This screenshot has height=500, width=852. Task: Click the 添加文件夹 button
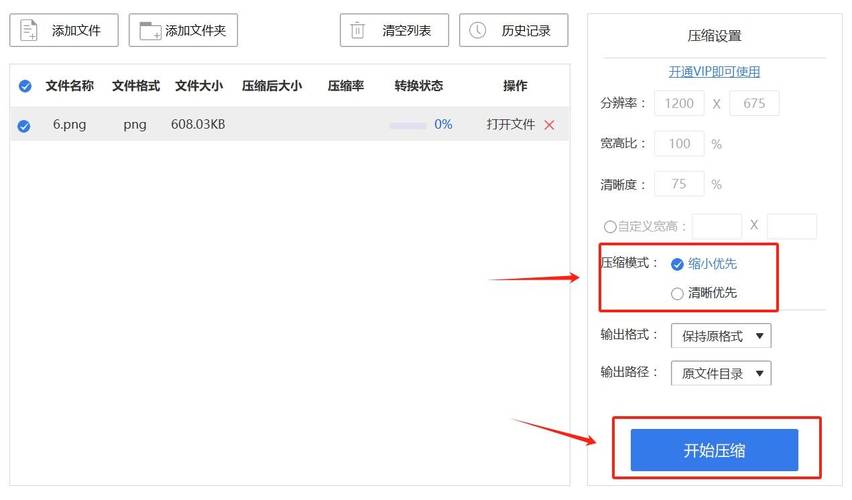[183, 30]
